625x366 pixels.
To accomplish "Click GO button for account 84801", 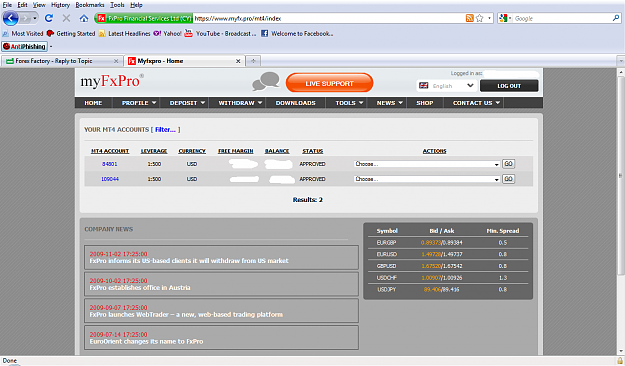I will 508,164.
